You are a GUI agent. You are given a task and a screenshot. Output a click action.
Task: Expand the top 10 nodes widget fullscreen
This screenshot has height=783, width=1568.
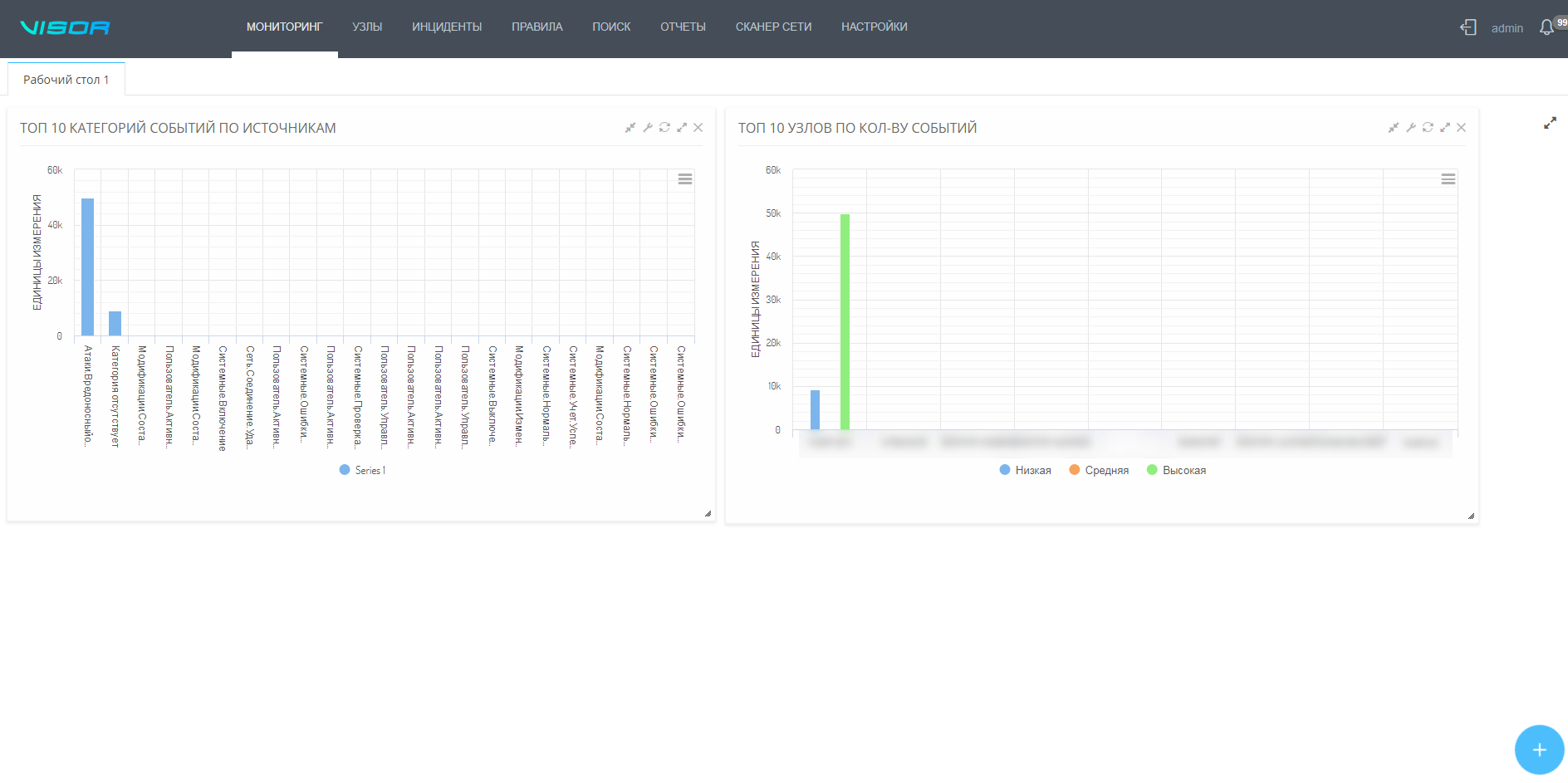click(1445, 127)
